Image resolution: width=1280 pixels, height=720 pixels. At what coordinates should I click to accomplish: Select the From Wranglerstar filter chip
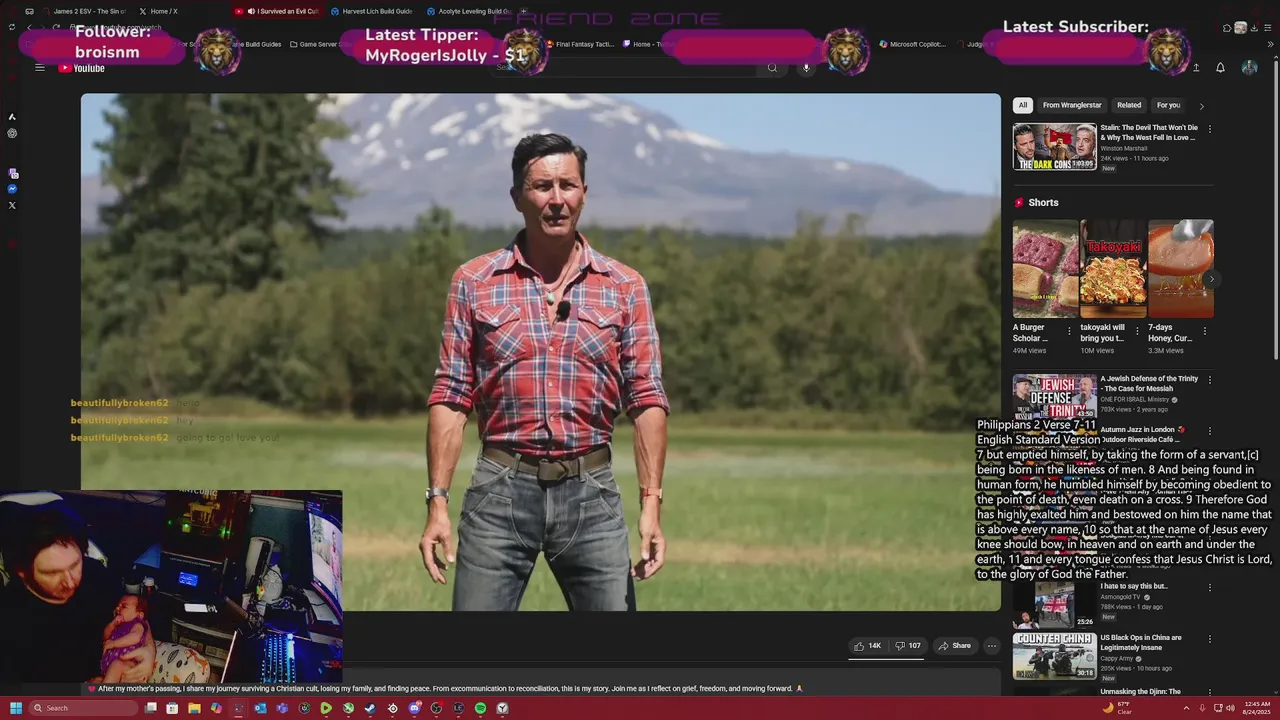(1072, 105)
